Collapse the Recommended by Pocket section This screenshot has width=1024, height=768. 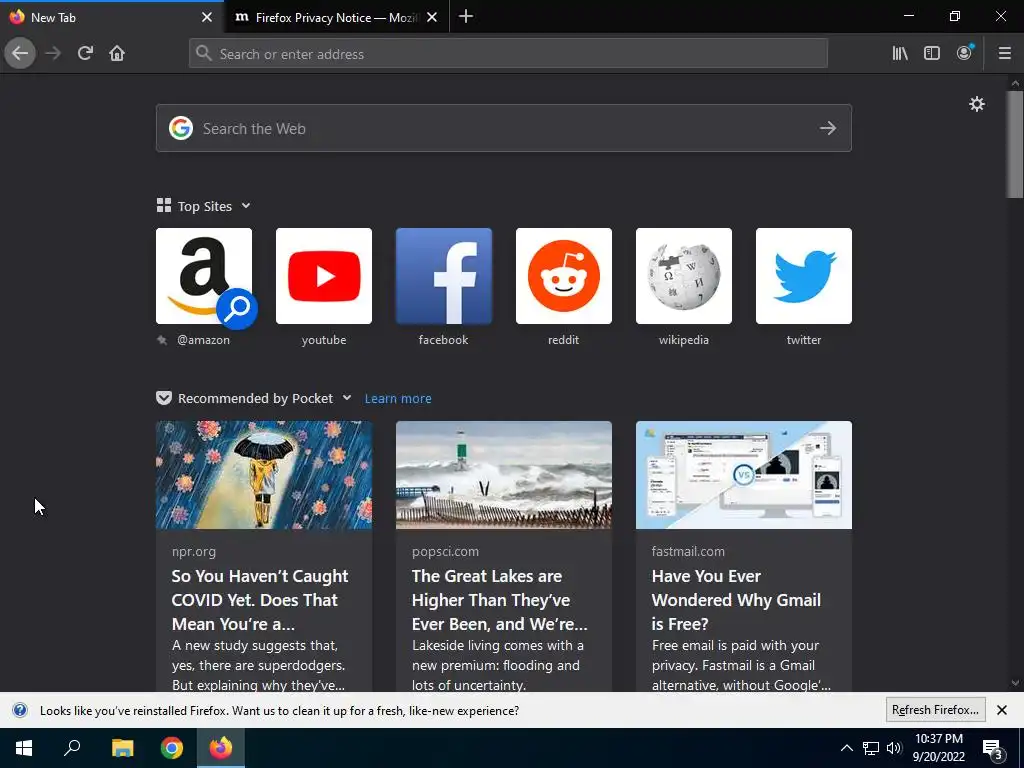347,398
